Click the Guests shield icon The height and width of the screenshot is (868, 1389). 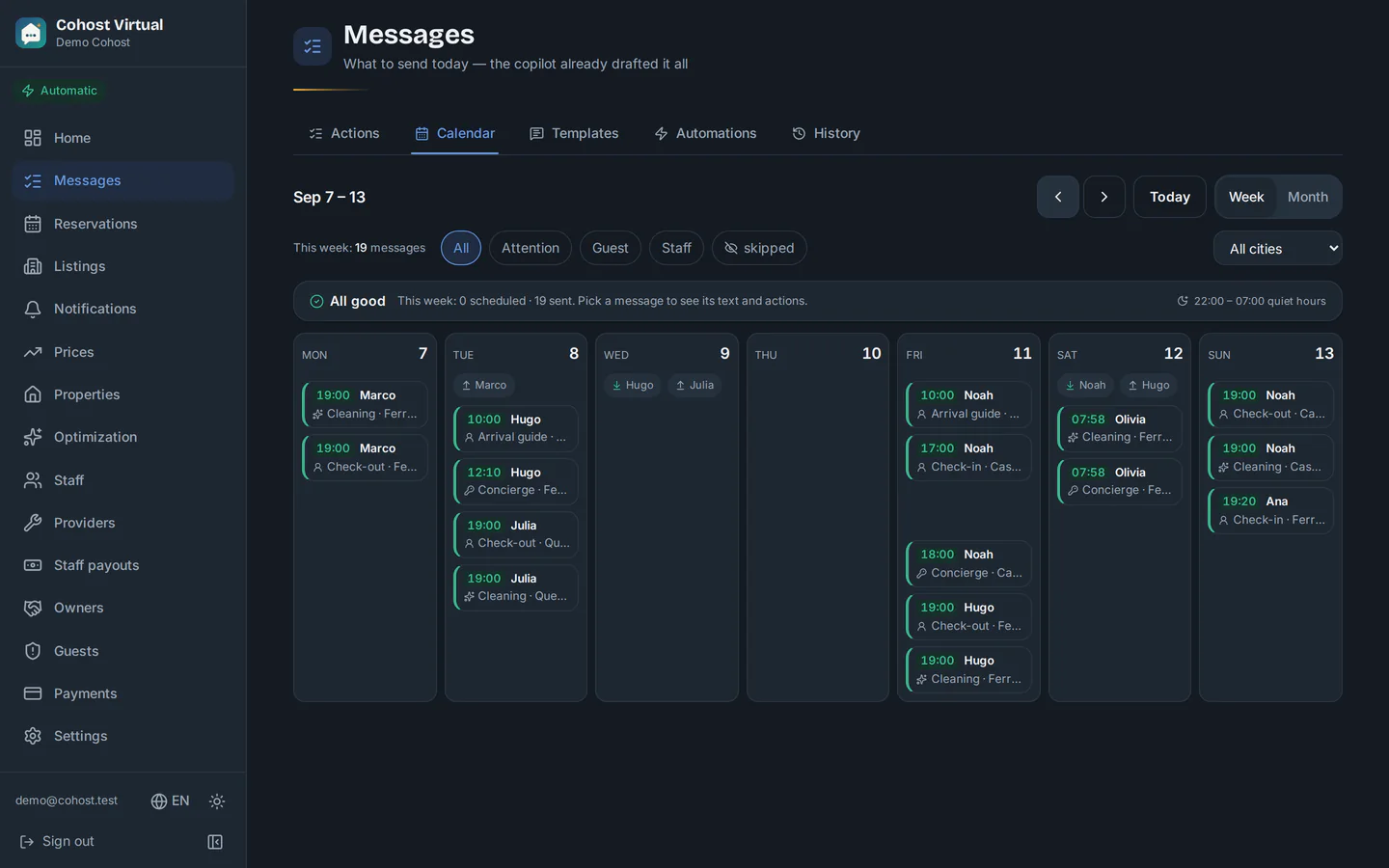pos(33,651)
